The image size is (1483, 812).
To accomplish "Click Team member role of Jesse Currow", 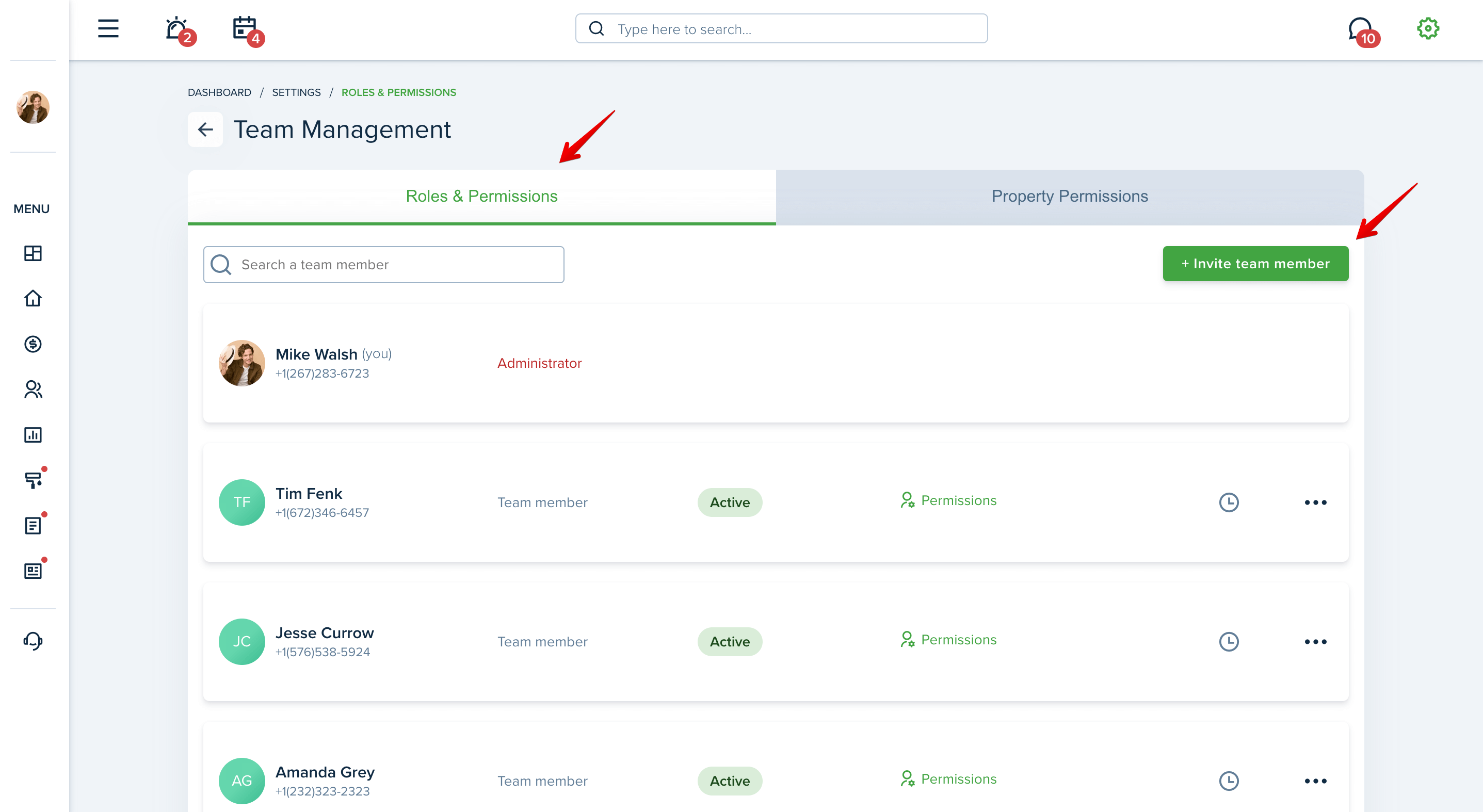I will tap(542, 642).
